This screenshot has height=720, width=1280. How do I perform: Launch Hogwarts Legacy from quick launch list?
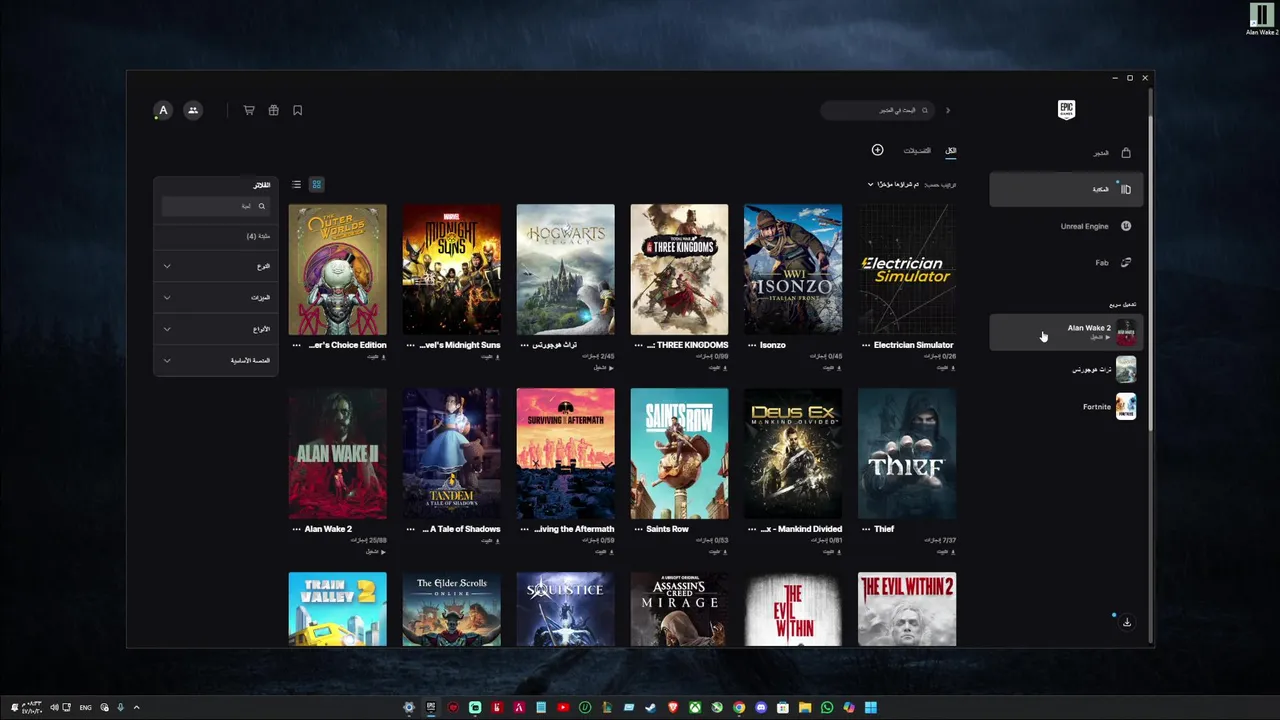coord(1066,369)
